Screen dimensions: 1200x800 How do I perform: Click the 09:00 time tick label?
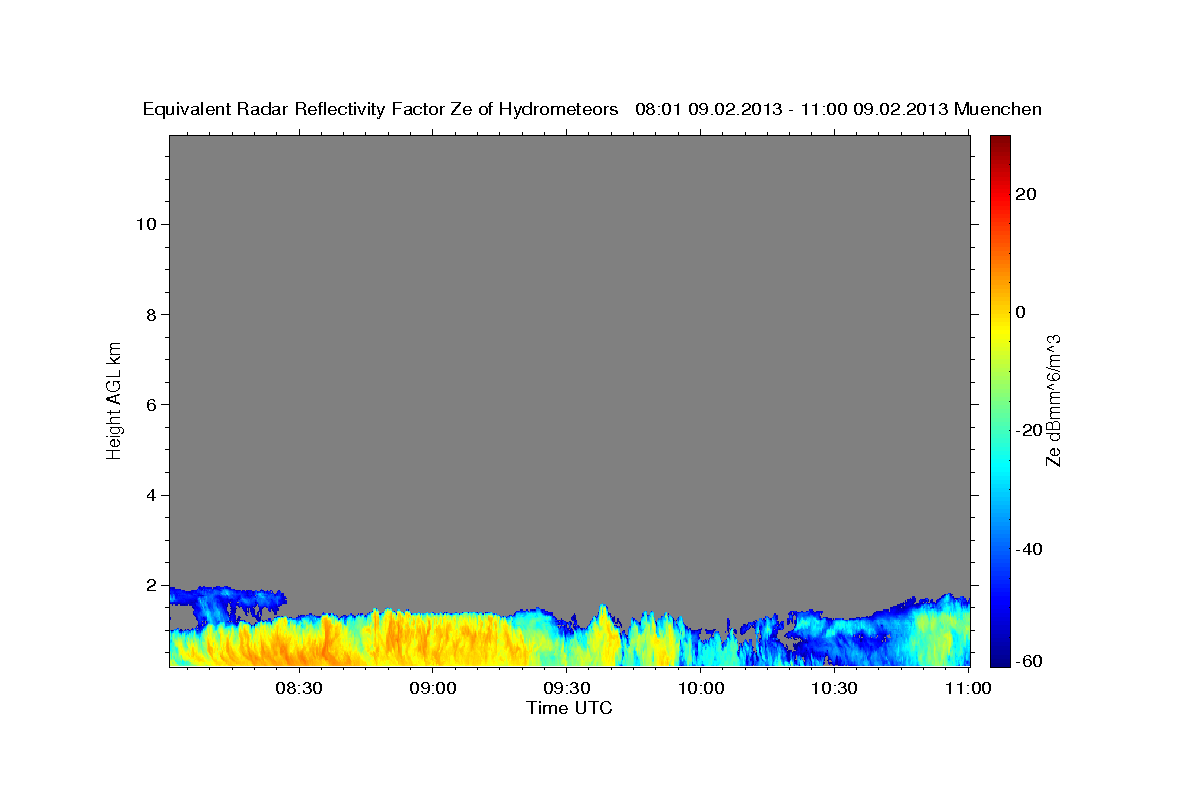point(432,689)
